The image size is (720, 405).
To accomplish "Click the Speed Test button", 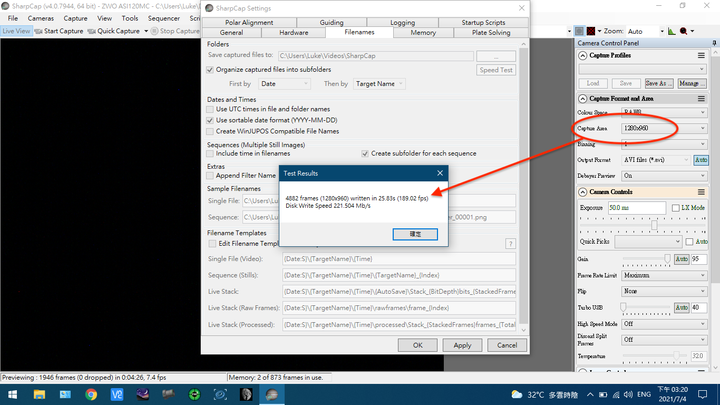I will 495,70.
